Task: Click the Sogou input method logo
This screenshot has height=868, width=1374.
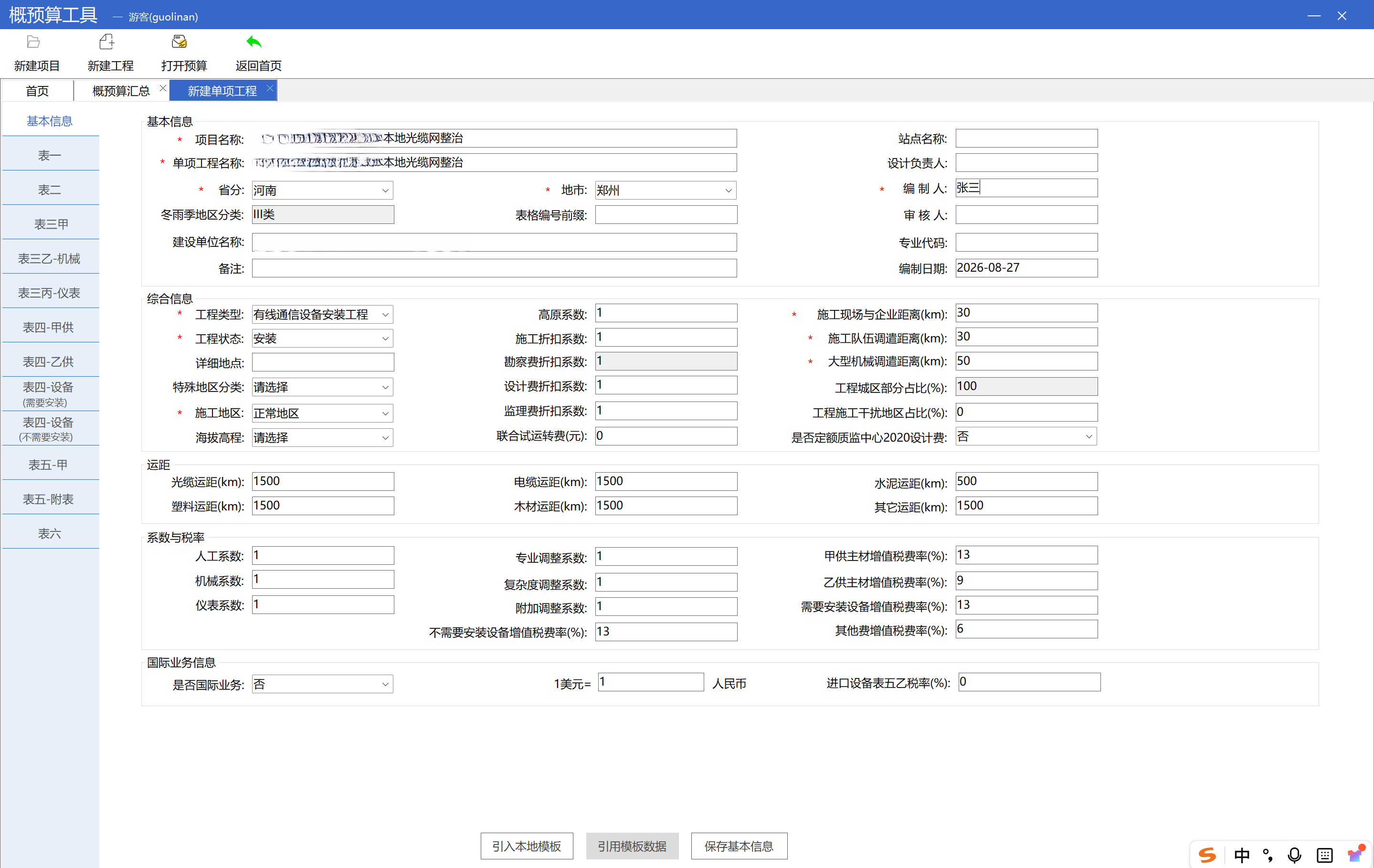Action: pos(1207,854)
